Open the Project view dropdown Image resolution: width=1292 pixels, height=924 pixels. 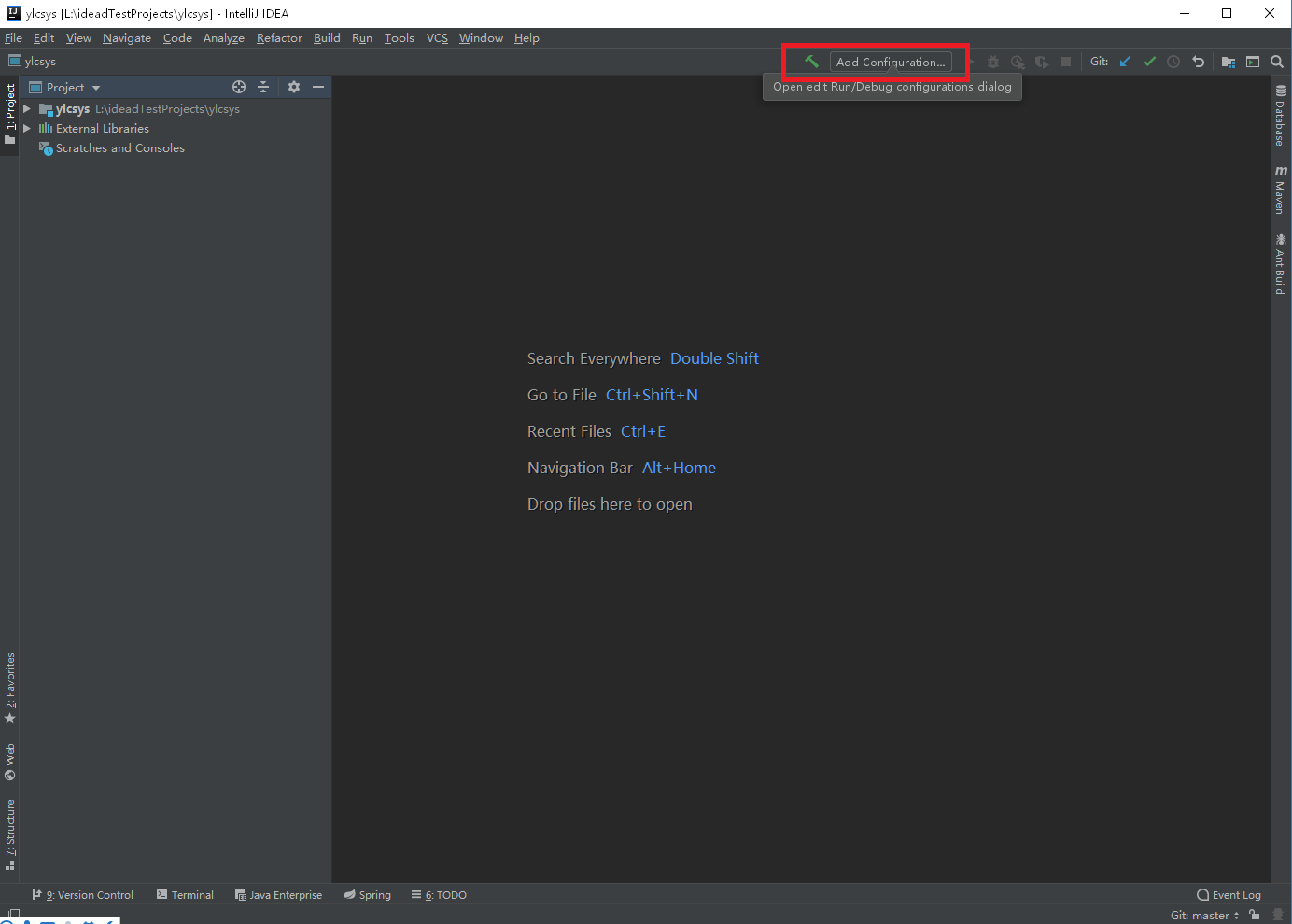coord(65,87)
